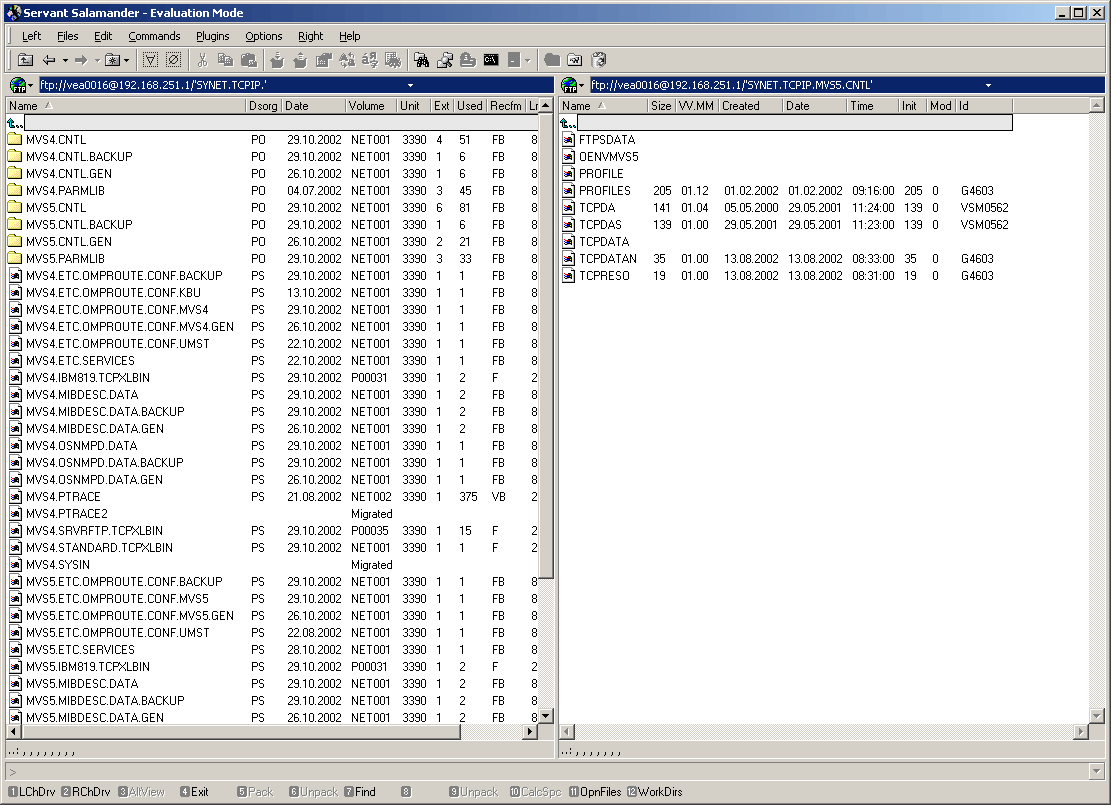Open the Files menu
Screen dimensions: 1111x805
tap(68, 36)
